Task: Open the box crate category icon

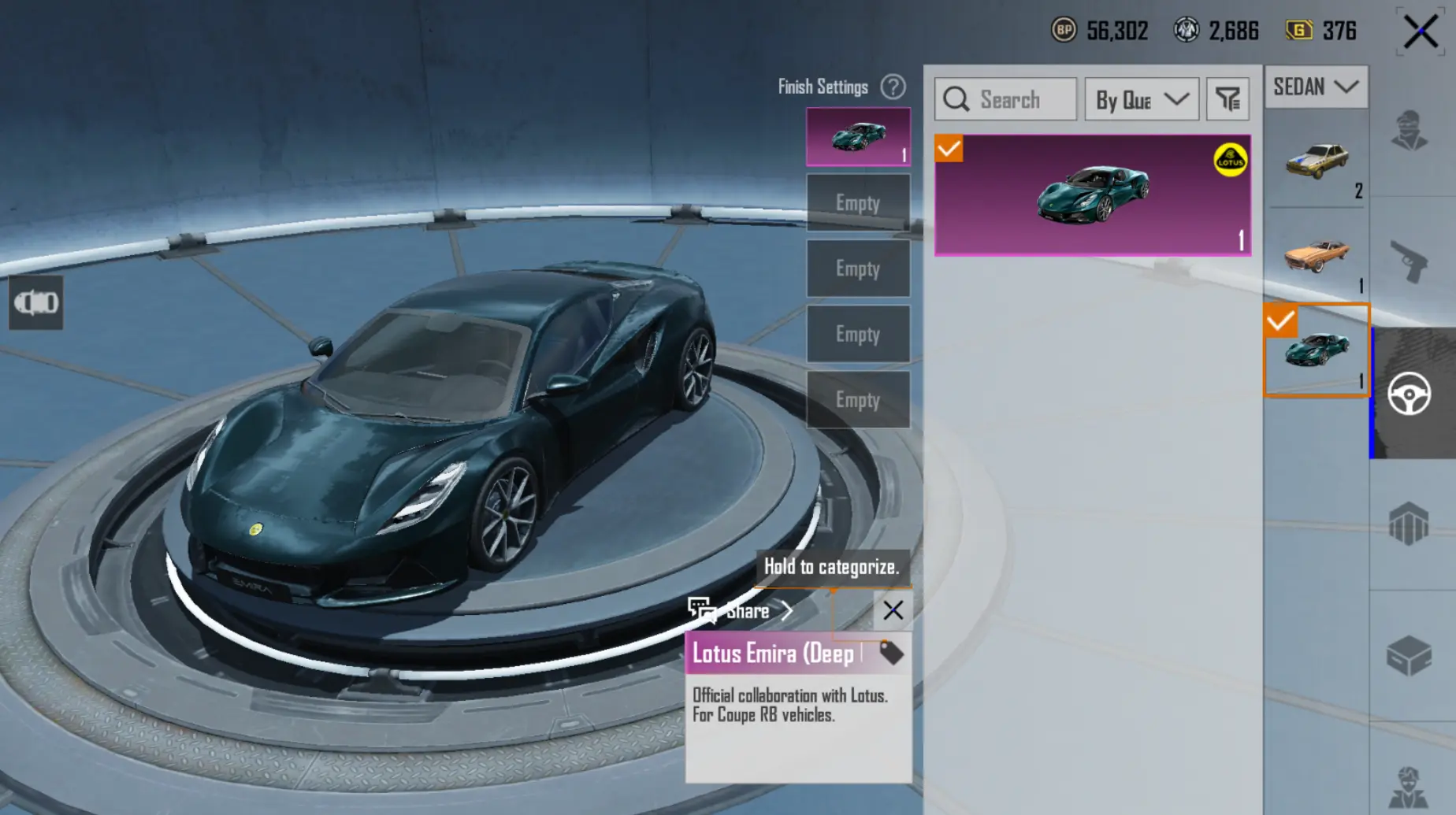Action: [1409, 655]
